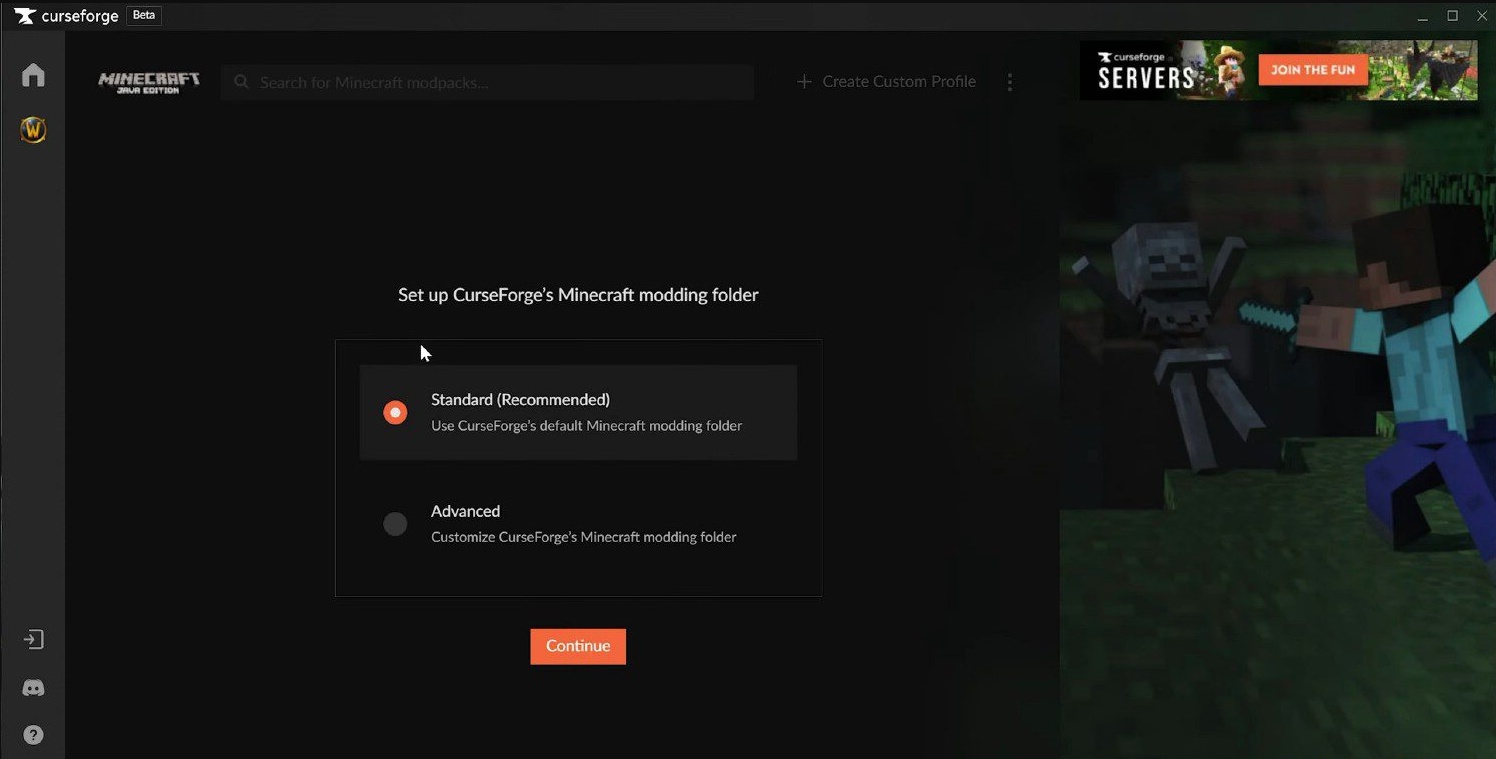Image resolution: width=1496 pixels, height=759 pixels.
Task: Click the search magnifier icon
Action: point(241,82)
